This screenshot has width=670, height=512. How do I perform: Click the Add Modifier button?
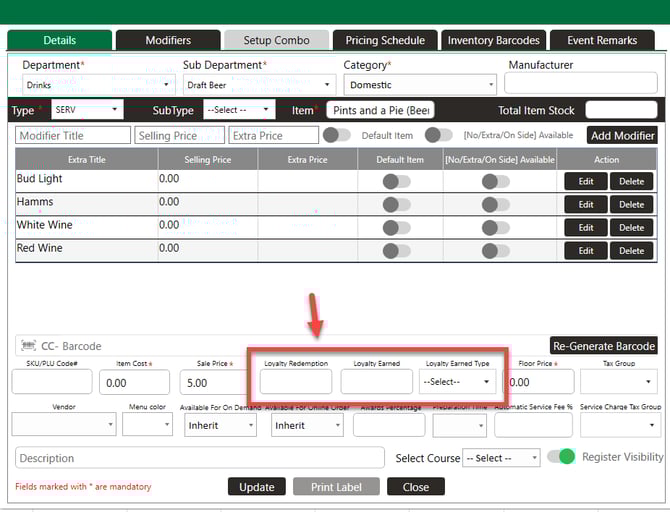tap(622, 135)
